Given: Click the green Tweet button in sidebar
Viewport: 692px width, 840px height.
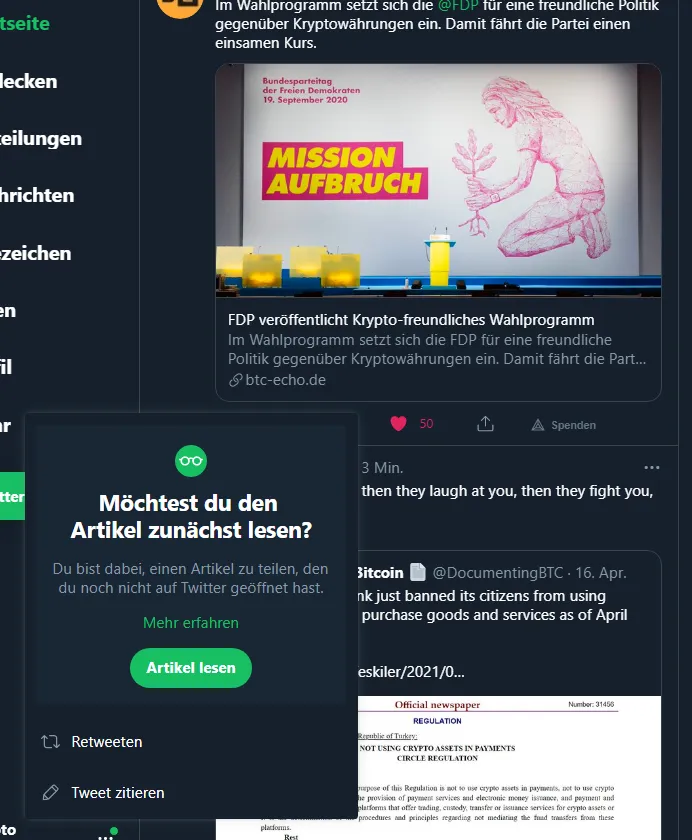Looking at the screenshot, I should (x=12, y=496).
